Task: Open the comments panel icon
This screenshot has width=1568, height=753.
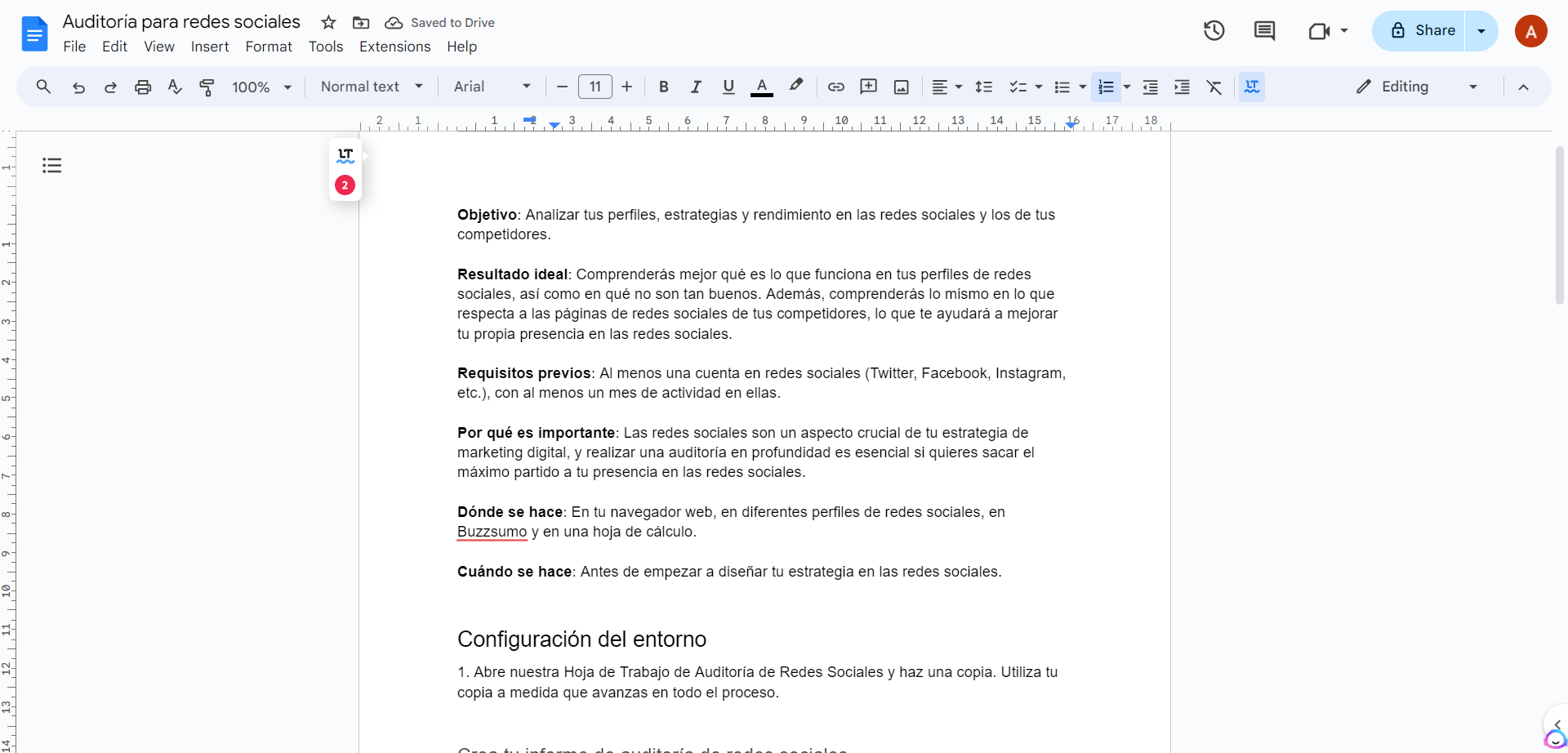Action: [x=1264, y=31]
